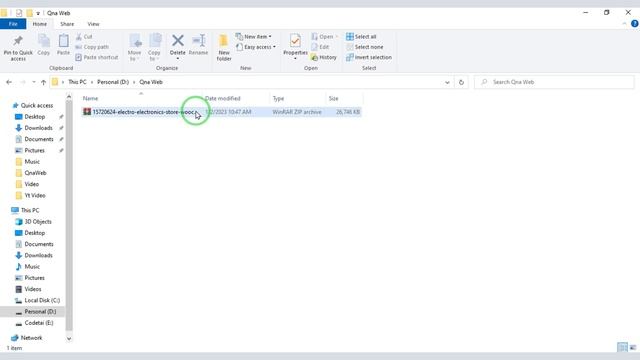Click Select none in ribbon
This screenshot has width=640, height=360.
364,47
